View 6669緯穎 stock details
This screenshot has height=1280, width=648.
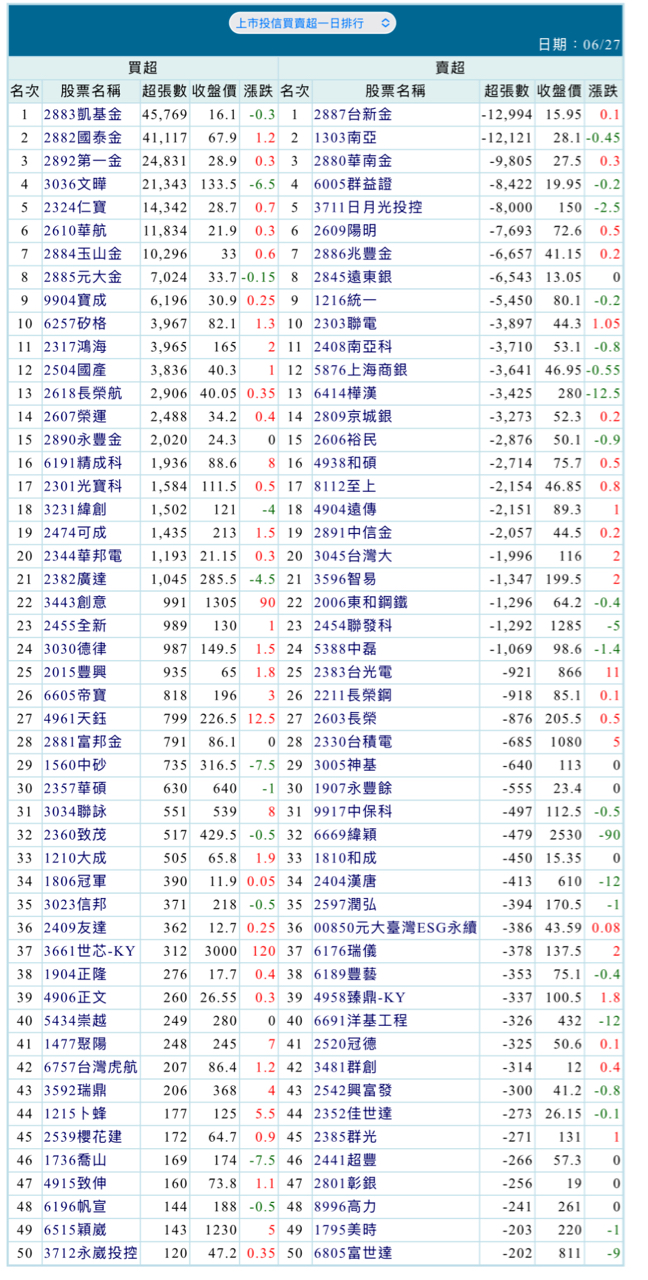click(345, 834)
